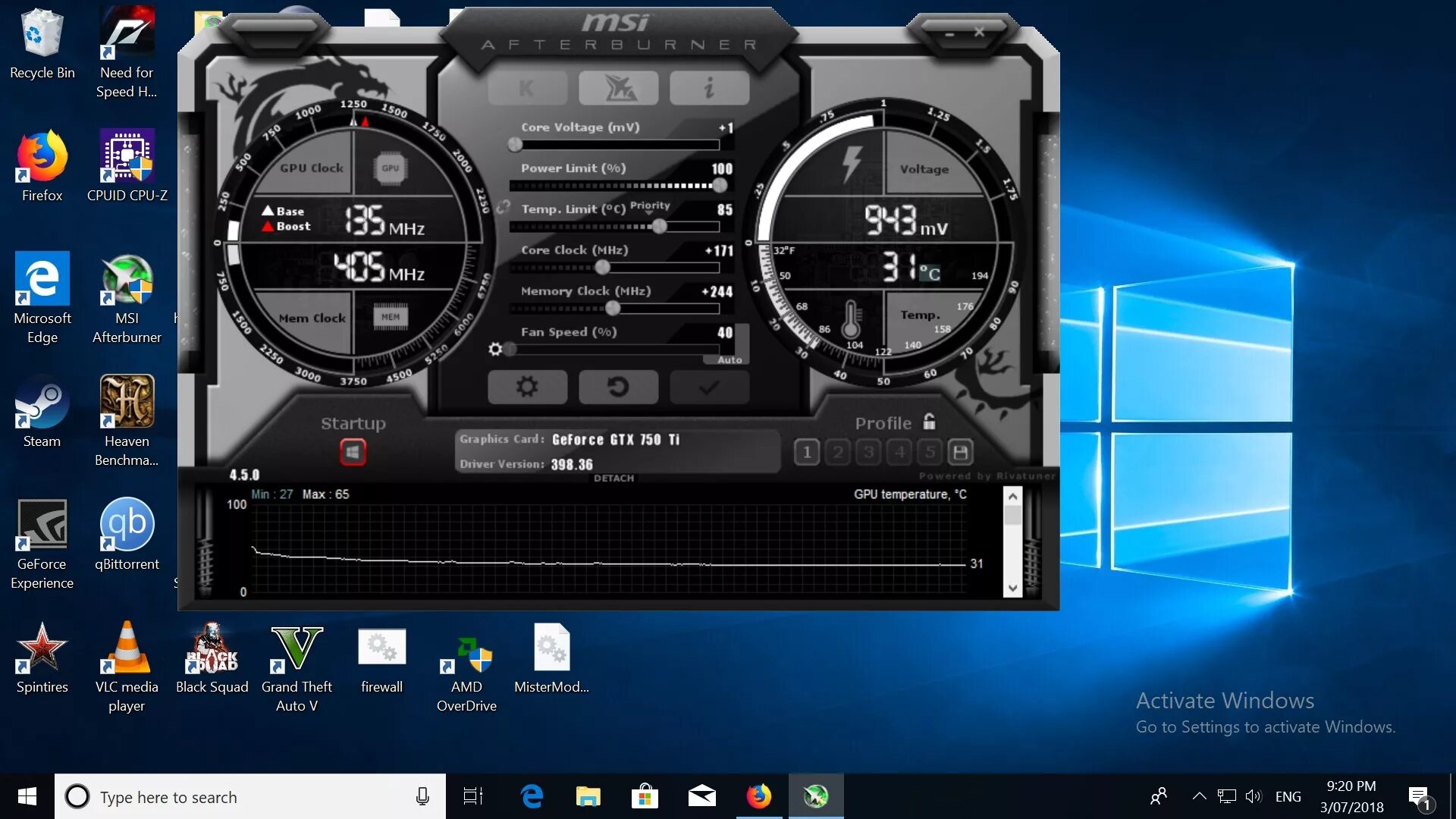Open Grand Theft Auto V shortcut
This screenshot has width=1456, height=819.
pos(297,667)
